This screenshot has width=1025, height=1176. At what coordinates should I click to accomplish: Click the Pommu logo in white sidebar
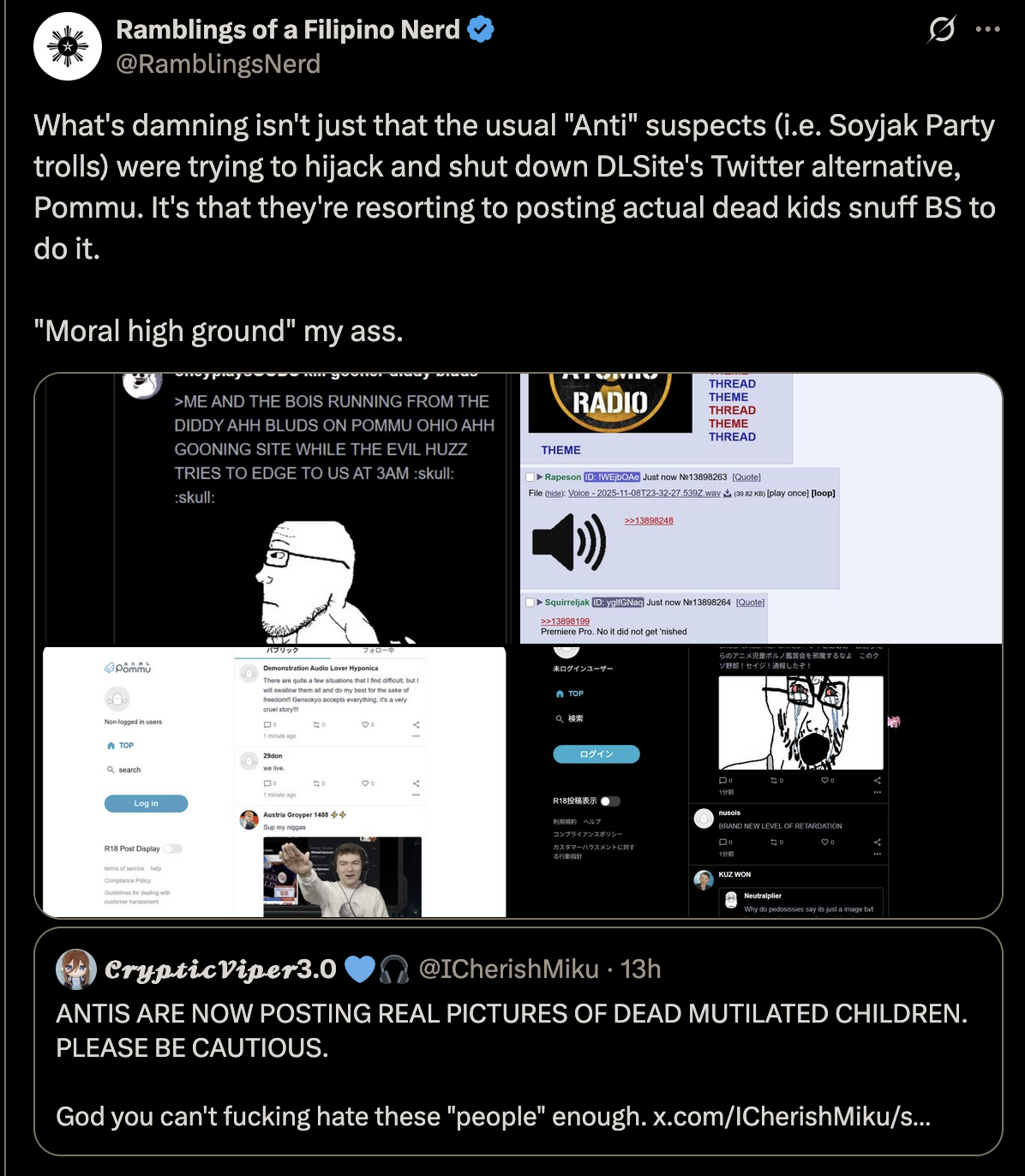tap(127, 667)
